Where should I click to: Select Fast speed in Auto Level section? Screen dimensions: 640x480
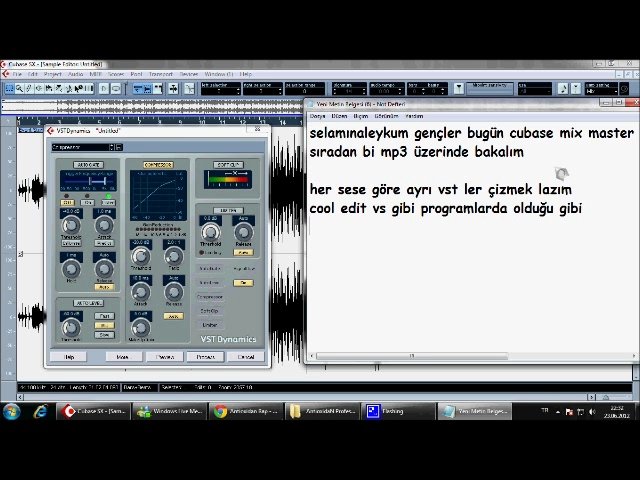point(104,316)
